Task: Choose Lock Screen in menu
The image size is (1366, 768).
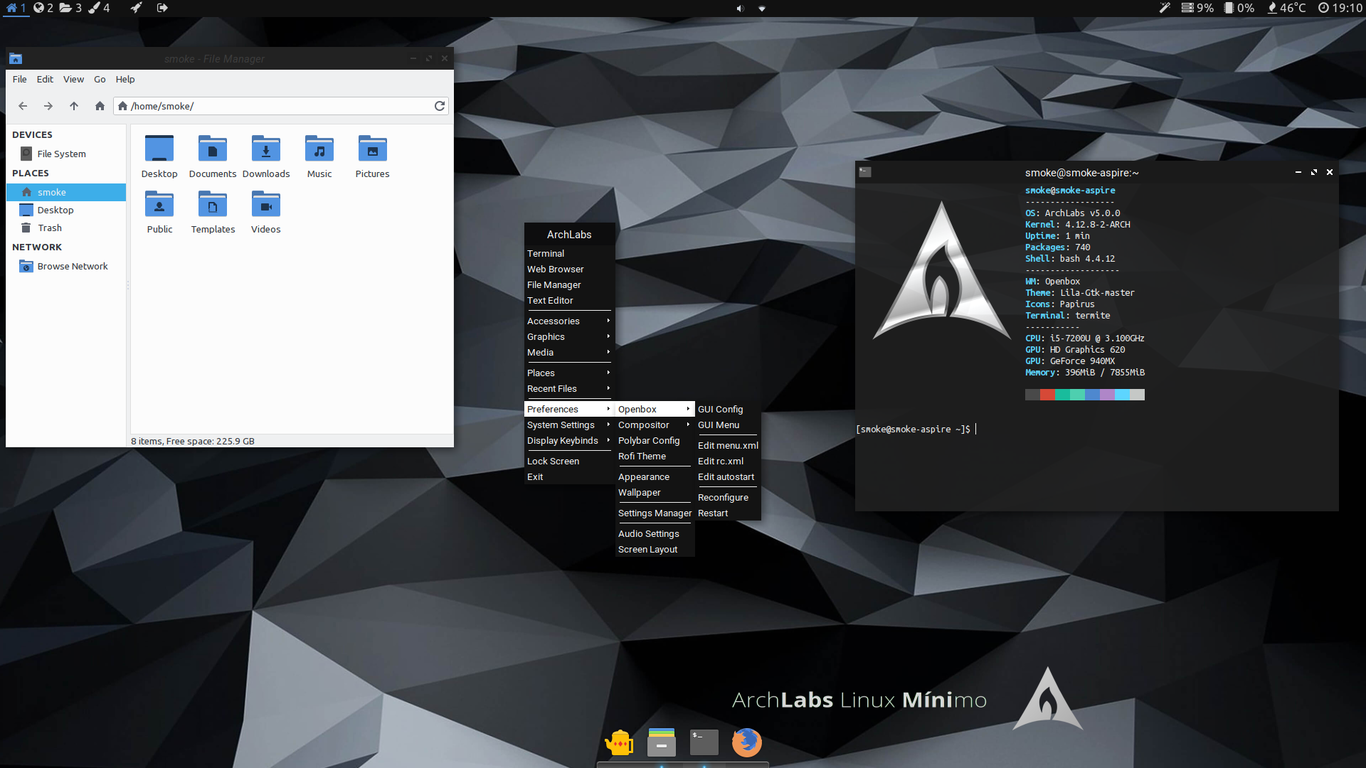Action: pyautogui.click(x=569, y=461)
